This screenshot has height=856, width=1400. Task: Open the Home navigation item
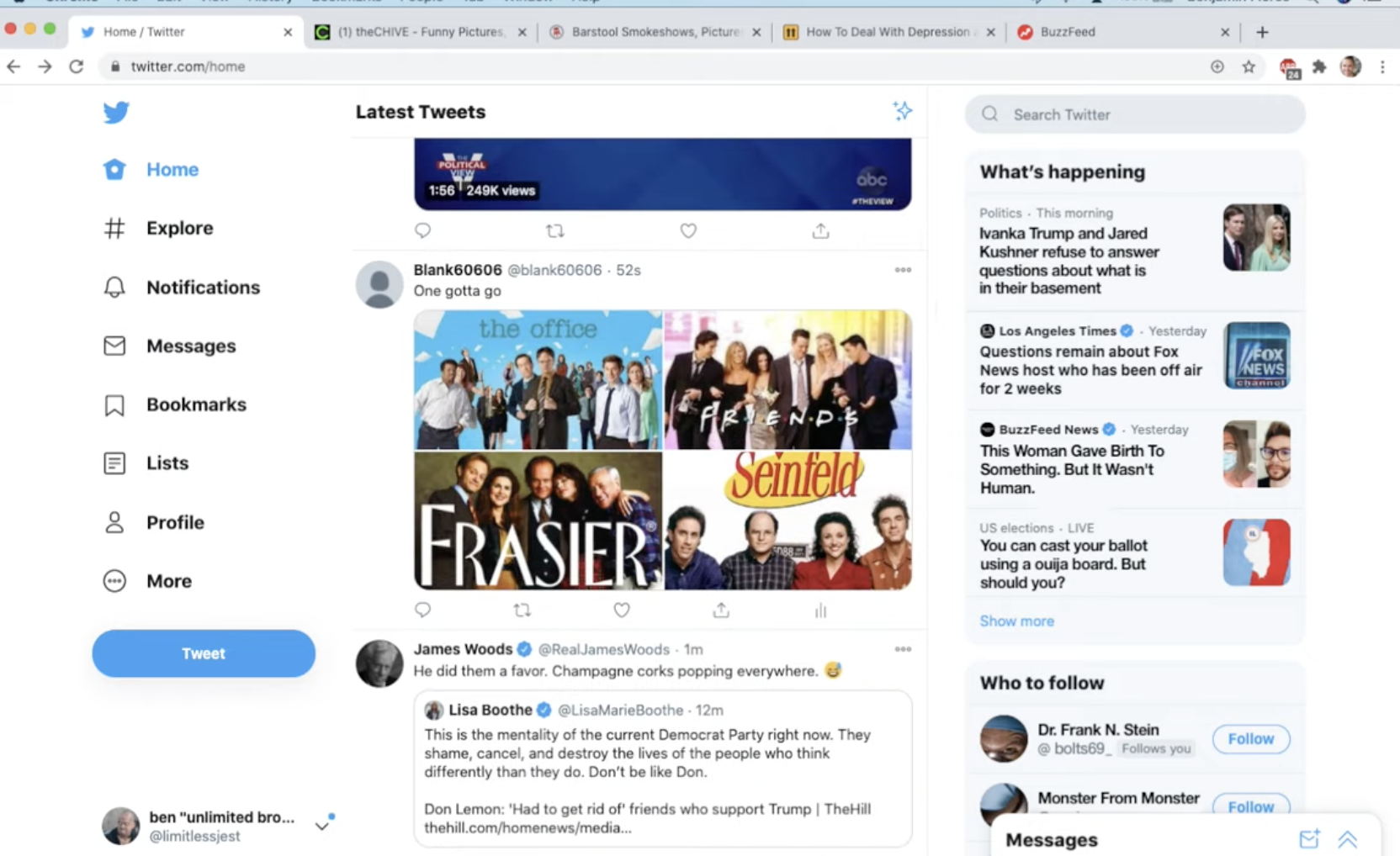tap(151, 170)
